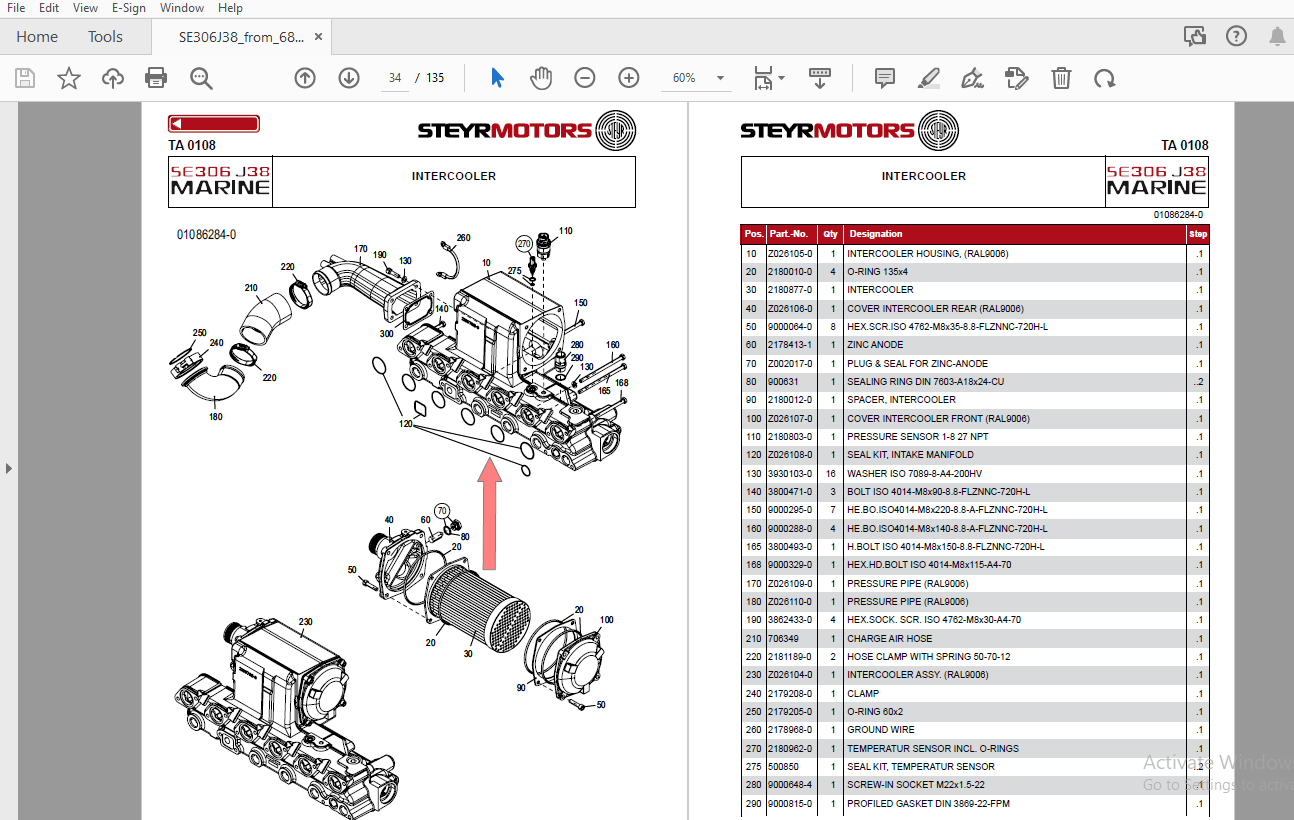Click the SEAL KIT, INTAKE MANIFOLD entry
The height and width of the screenshot is (820, 1294).
(910, 455)
